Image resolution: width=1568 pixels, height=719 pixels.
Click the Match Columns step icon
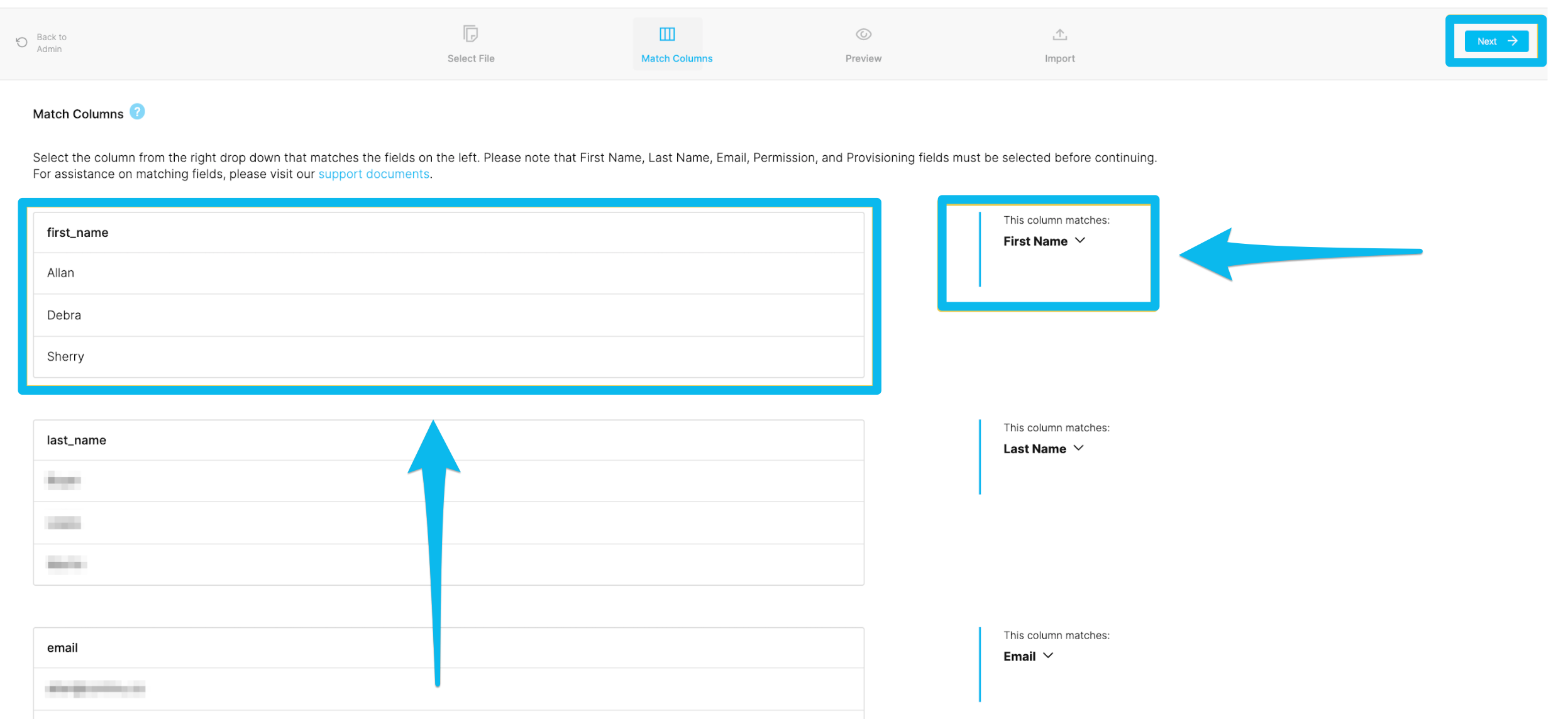[x=667, y=34]
